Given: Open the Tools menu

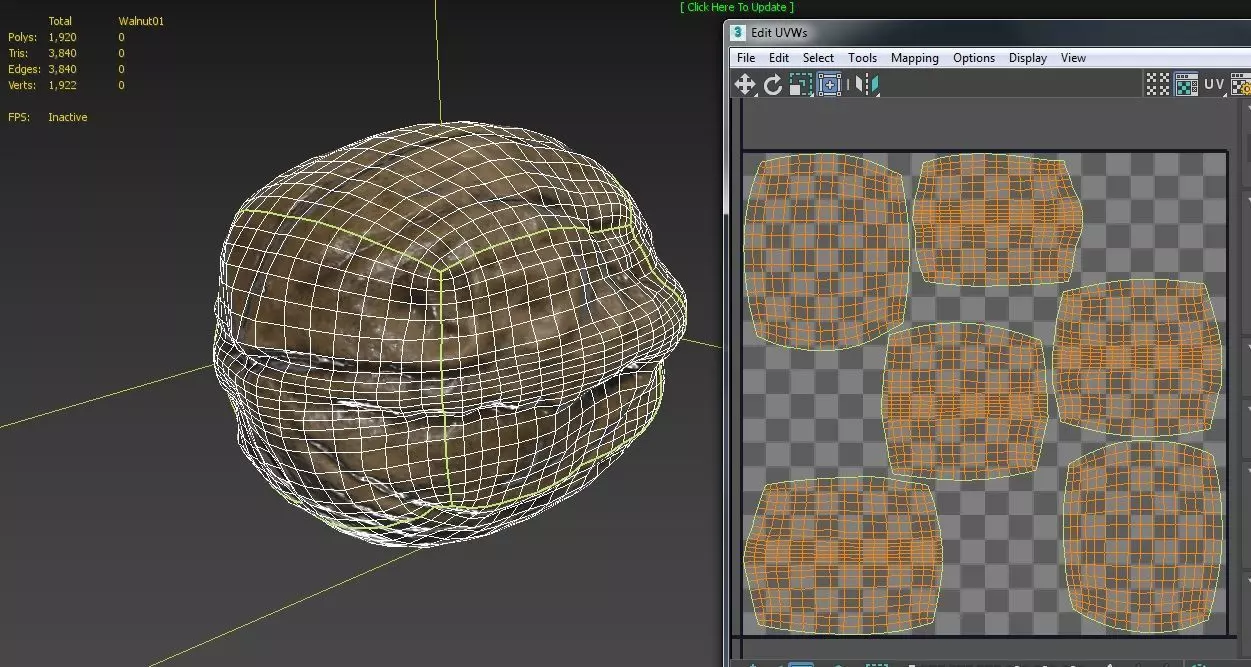Looking at the screenshot, I should [x=862, y=58].
